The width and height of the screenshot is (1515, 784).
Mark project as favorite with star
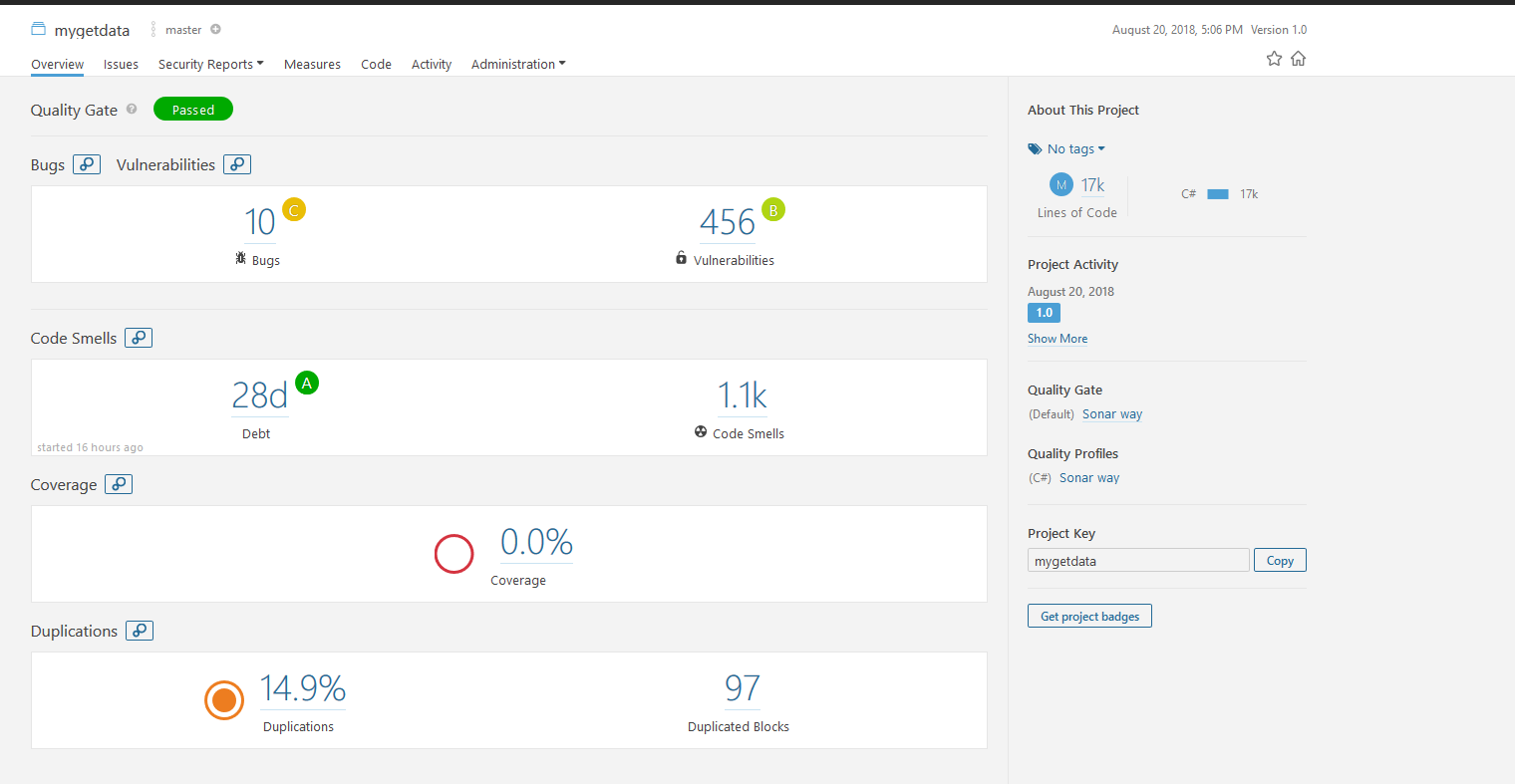1274,59
